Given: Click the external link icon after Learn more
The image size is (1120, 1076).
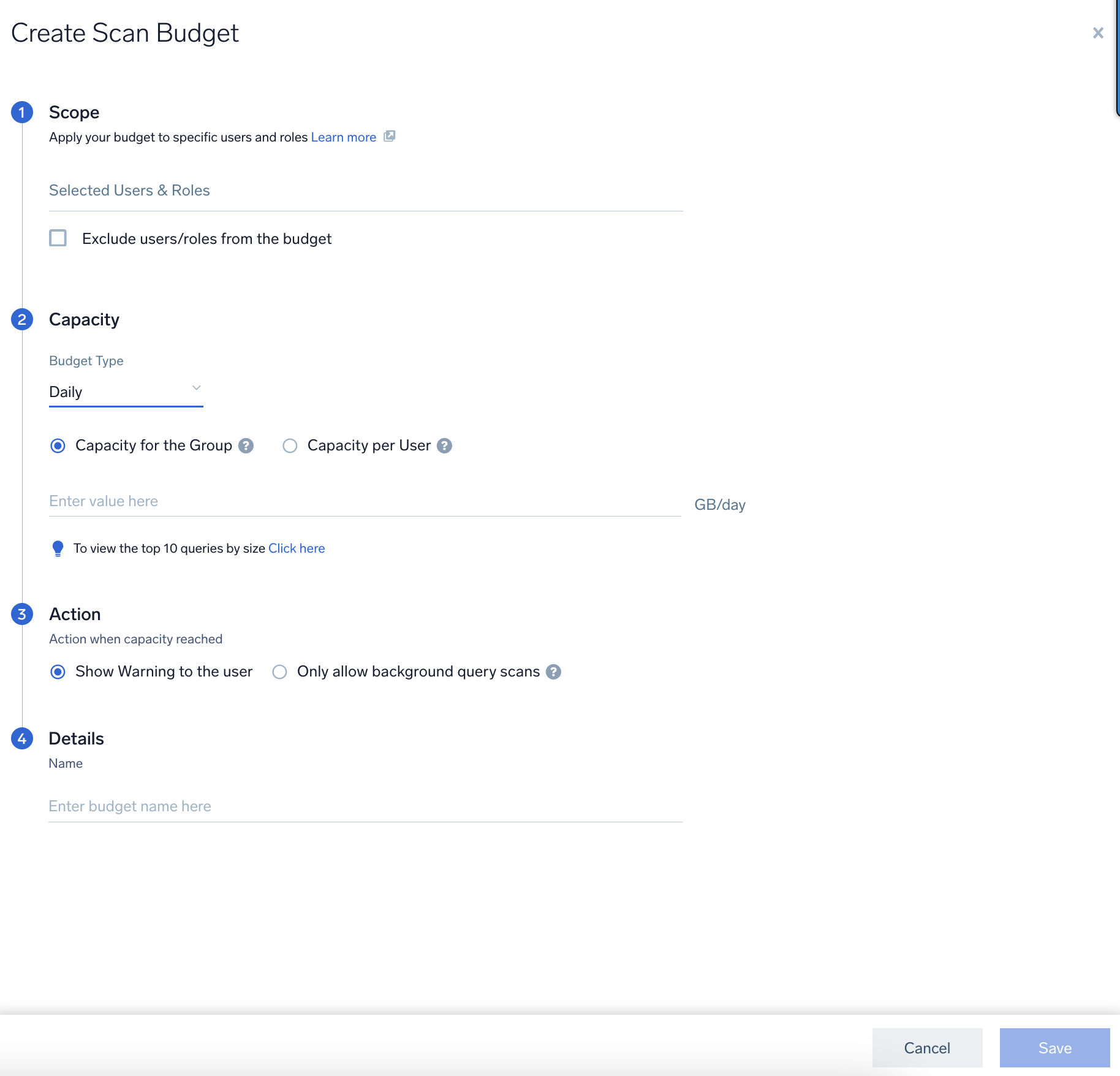Looking at the screenshot, I should click(x=390, y=137).
